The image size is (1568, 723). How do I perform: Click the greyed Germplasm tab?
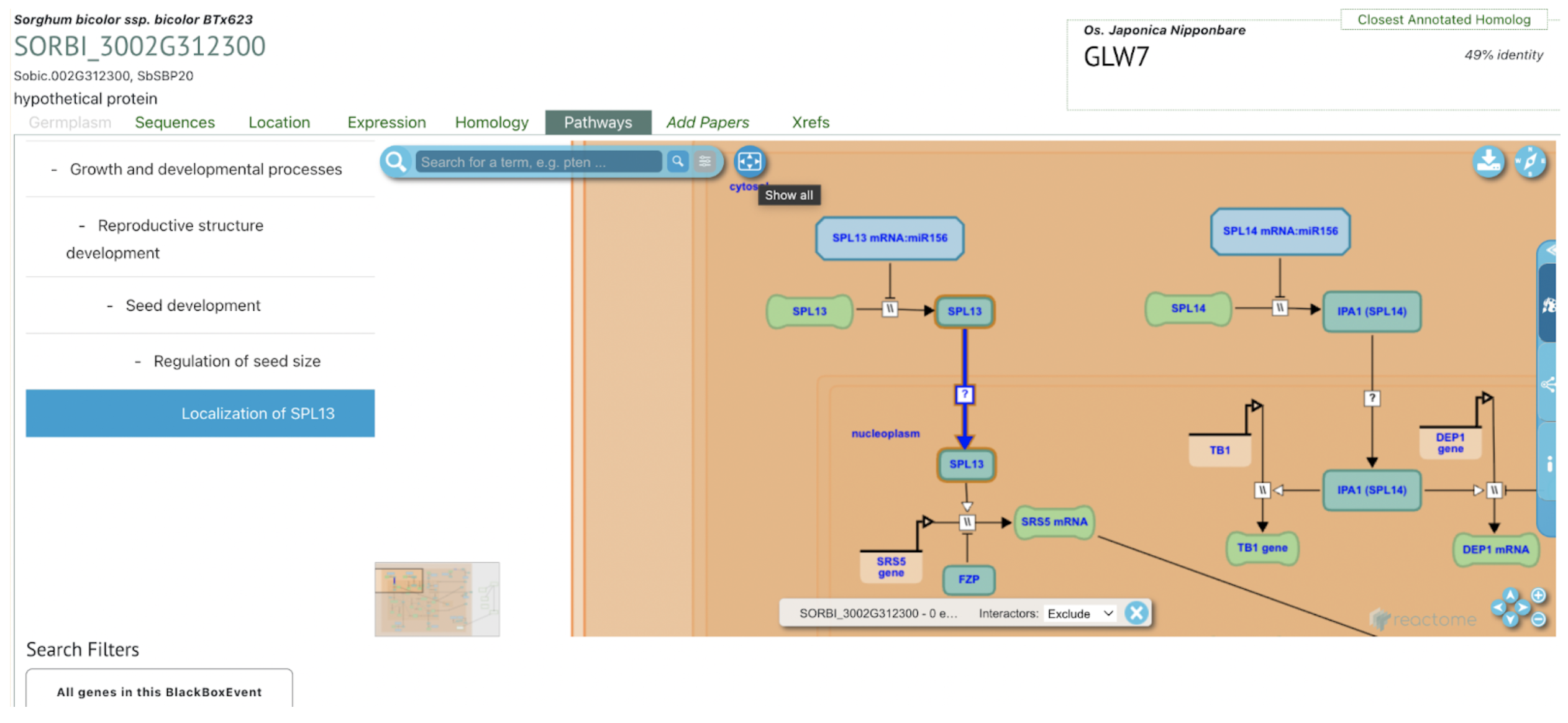70,122
